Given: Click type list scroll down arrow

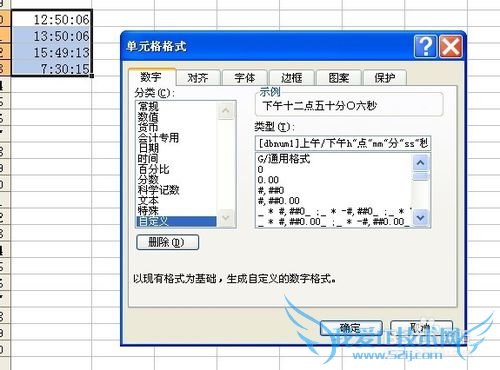Looking at the screenshot, I should pos(421,218).
